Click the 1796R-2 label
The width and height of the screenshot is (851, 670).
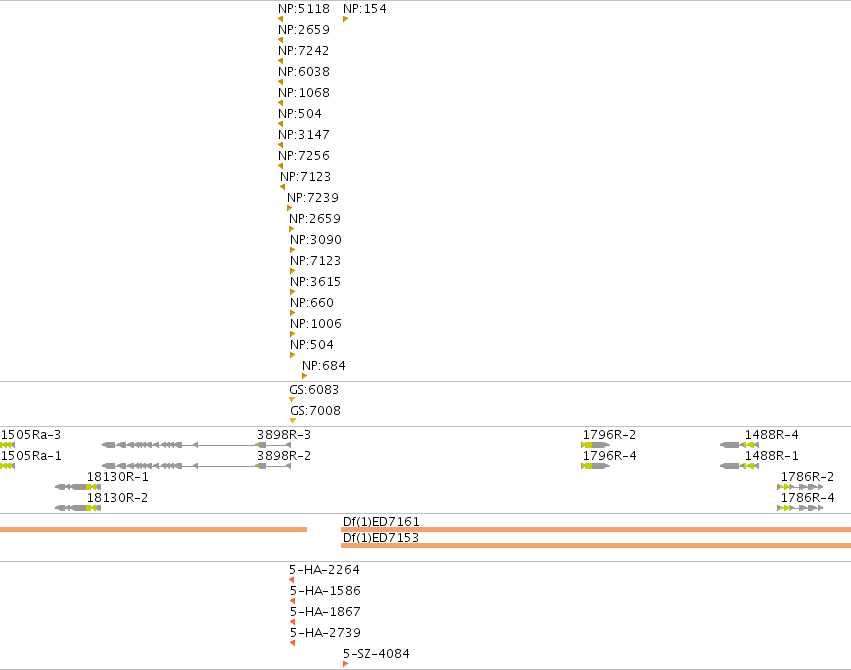coord(609,435)
